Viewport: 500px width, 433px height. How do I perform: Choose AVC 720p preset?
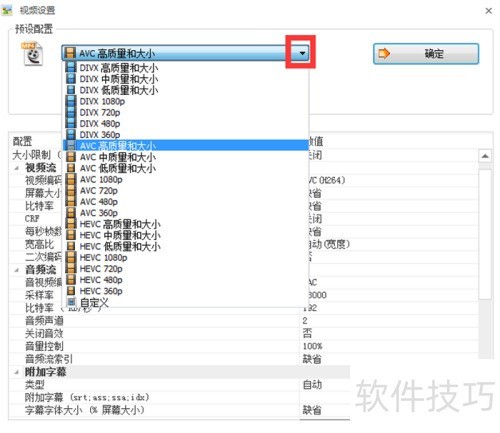tap(186, 191)
